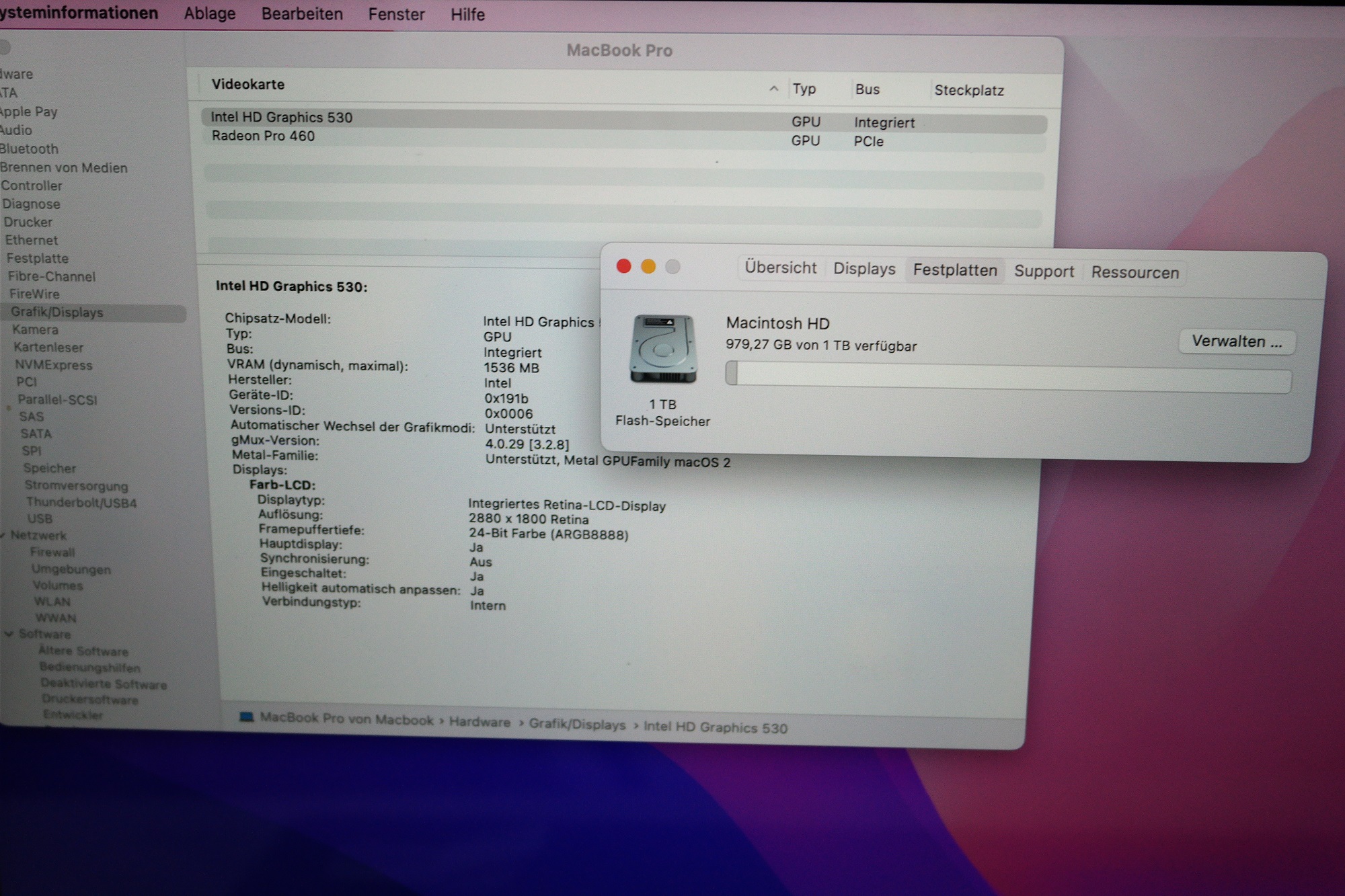Select NVMExpress in the sidebar
Viewport: 1345px width, 896px height.
point(54,365)
